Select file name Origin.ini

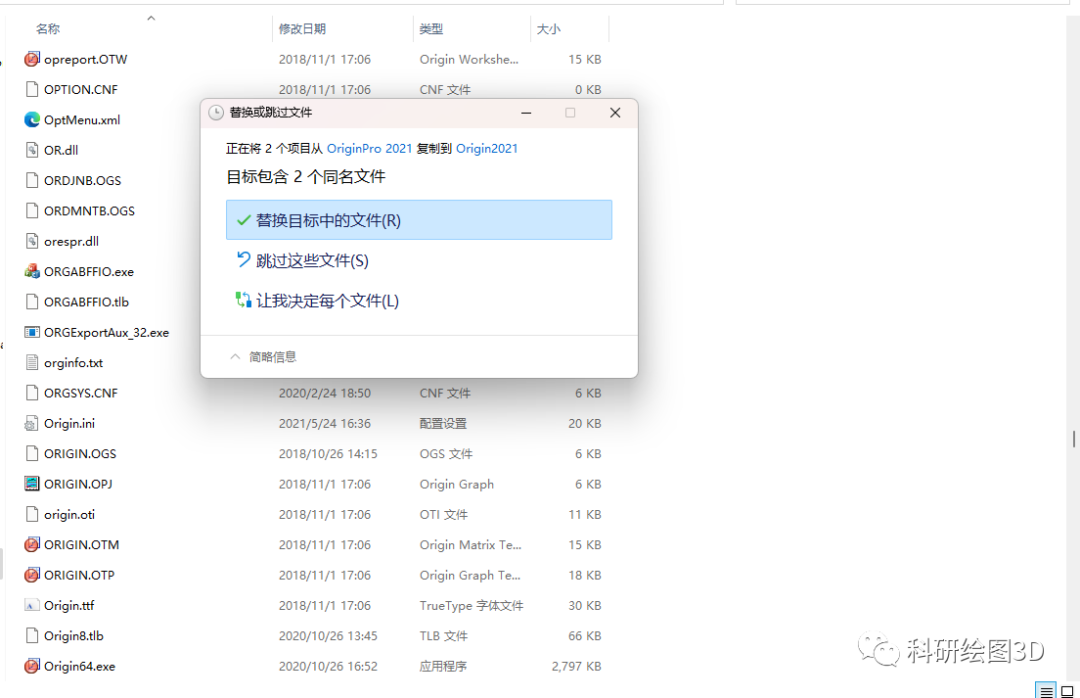(x=70, y=423)
